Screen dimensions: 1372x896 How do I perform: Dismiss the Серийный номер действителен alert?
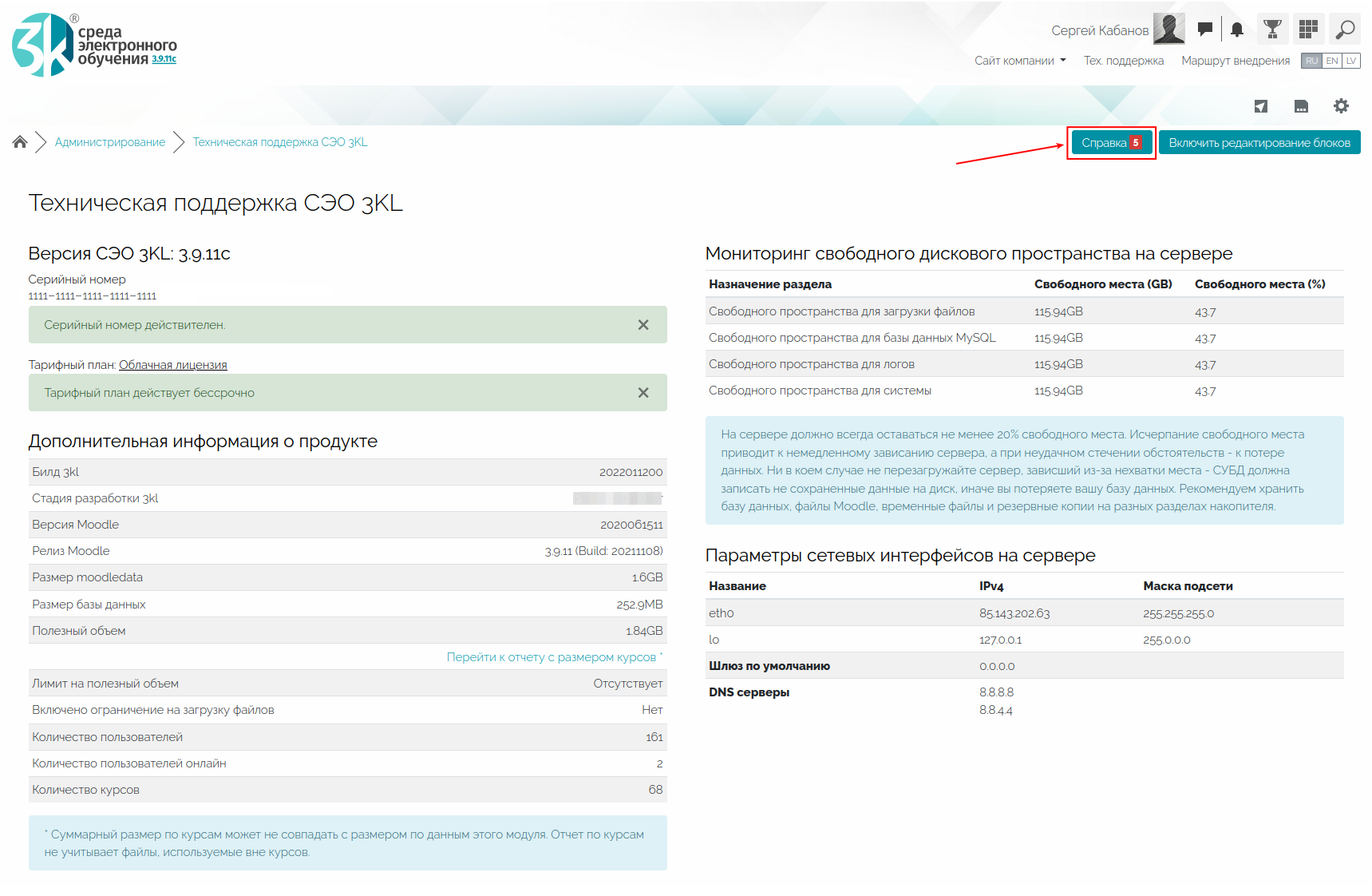click(x=643, y=325)
